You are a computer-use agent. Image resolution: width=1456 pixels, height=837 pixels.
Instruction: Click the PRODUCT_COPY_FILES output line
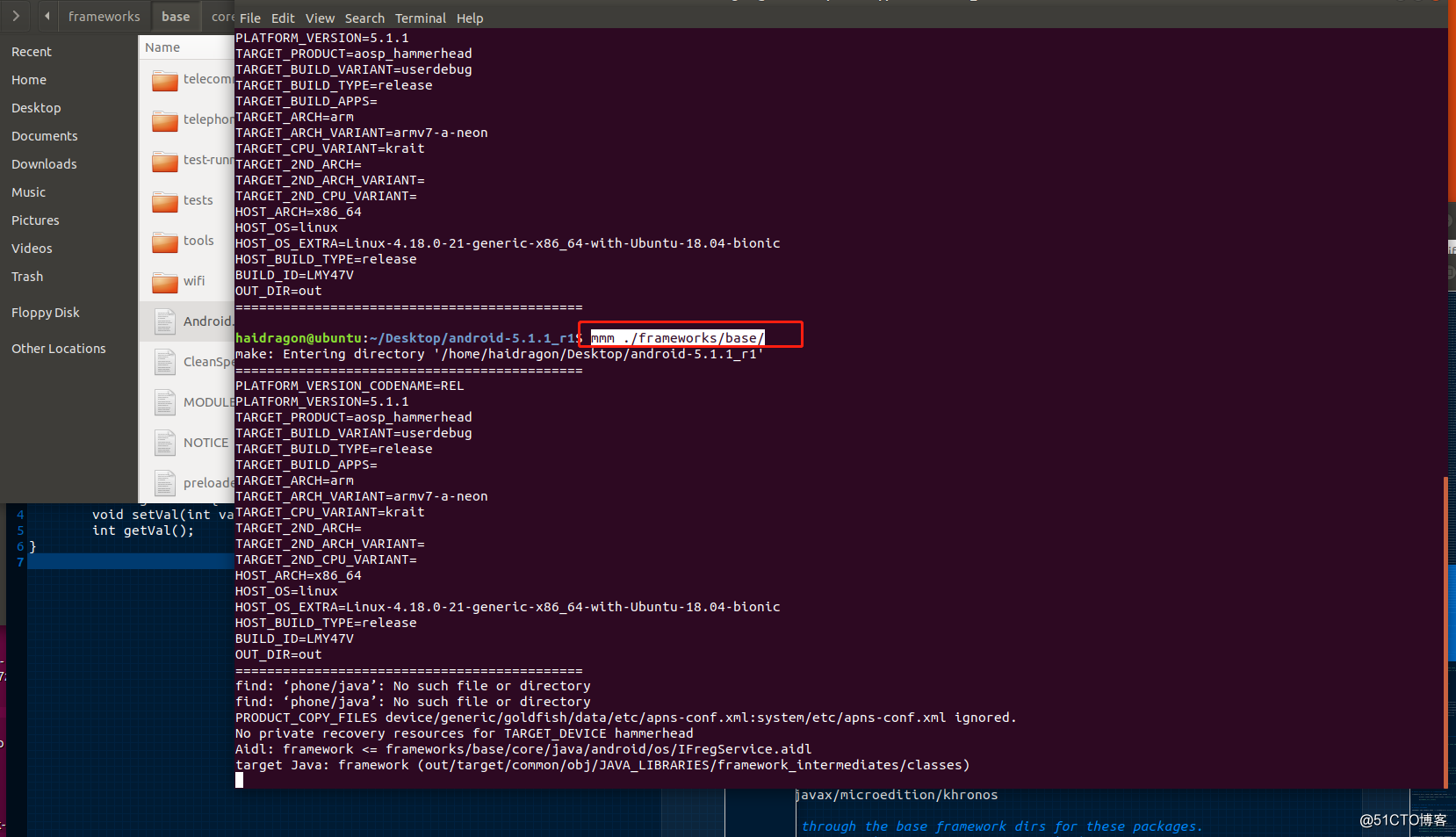tap(625, 718)
